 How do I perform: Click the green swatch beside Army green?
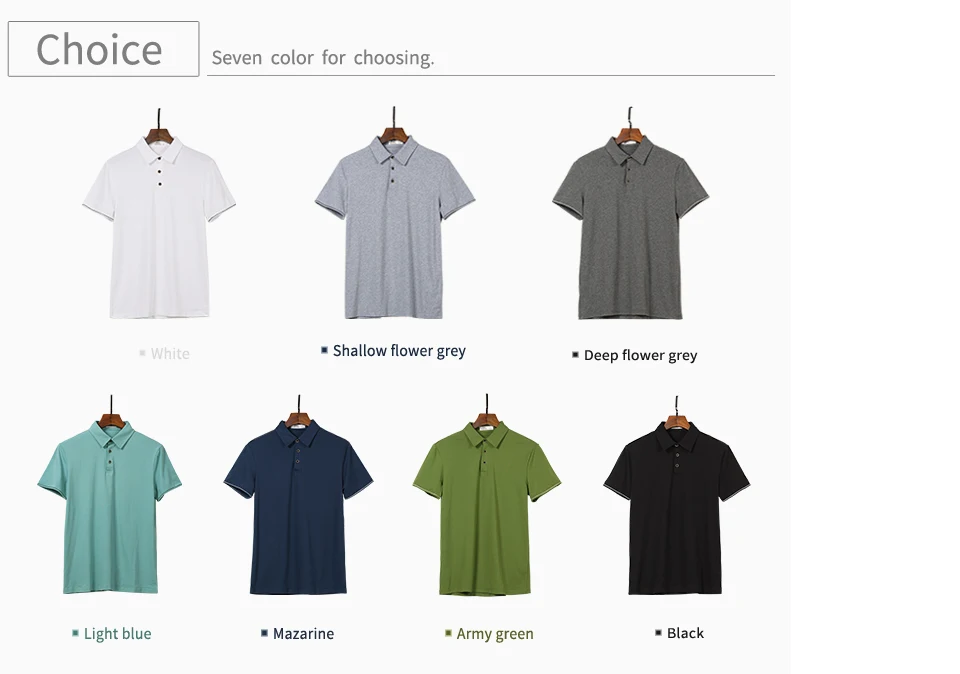448,633
